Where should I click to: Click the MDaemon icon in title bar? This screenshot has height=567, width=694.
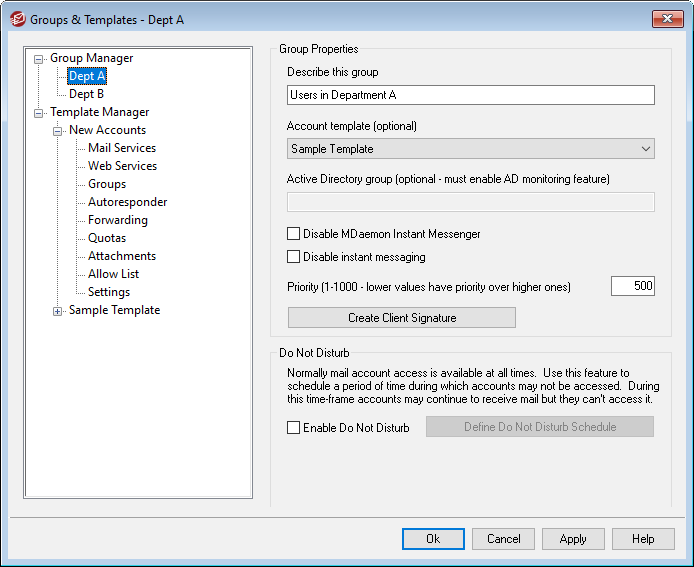(x=17, y=19)
